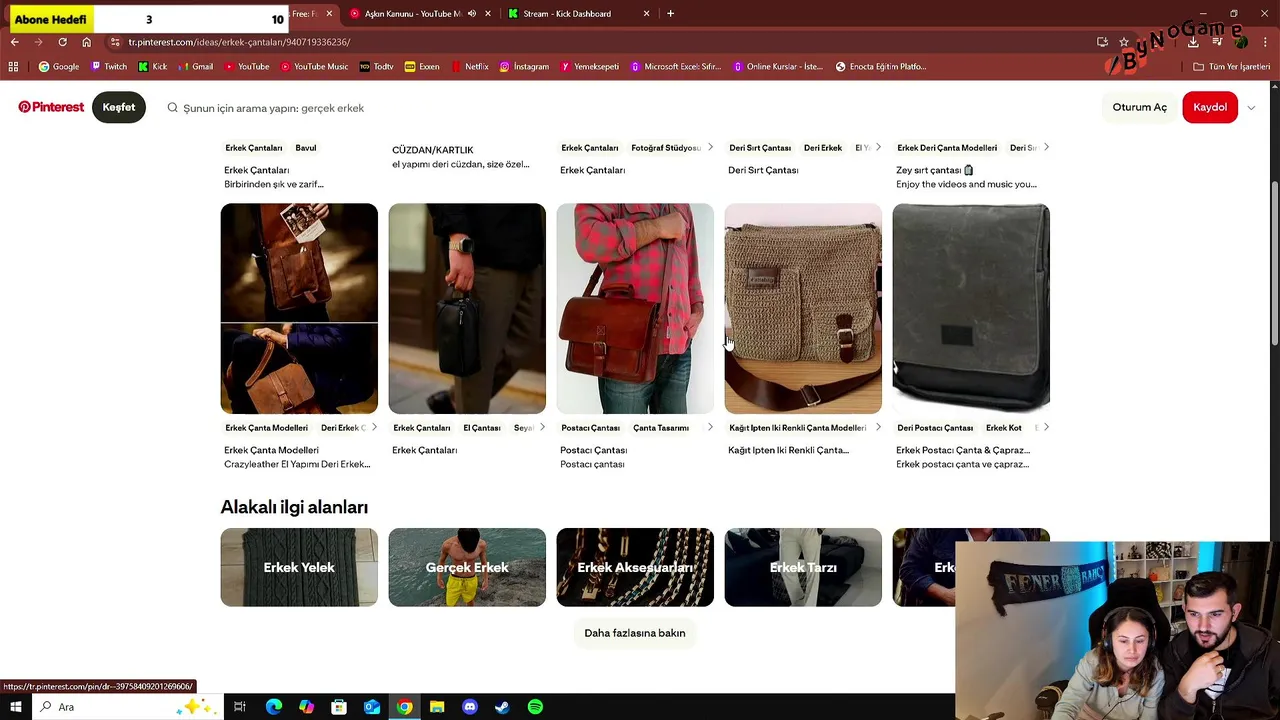Open the browser home page icon

[x=87, y=42]
